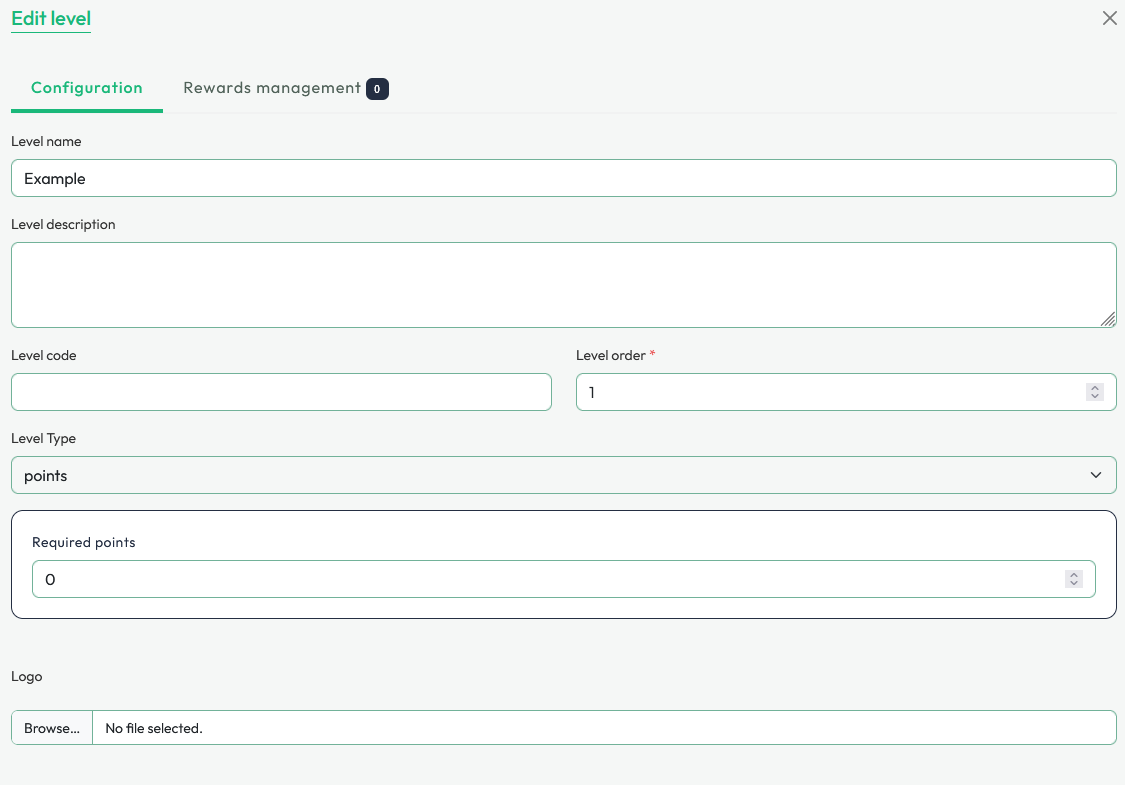The width and height of the screenshot is (1125, 785).
Task: Click the "No file selected." file area
Action: [x=600, y=728]
